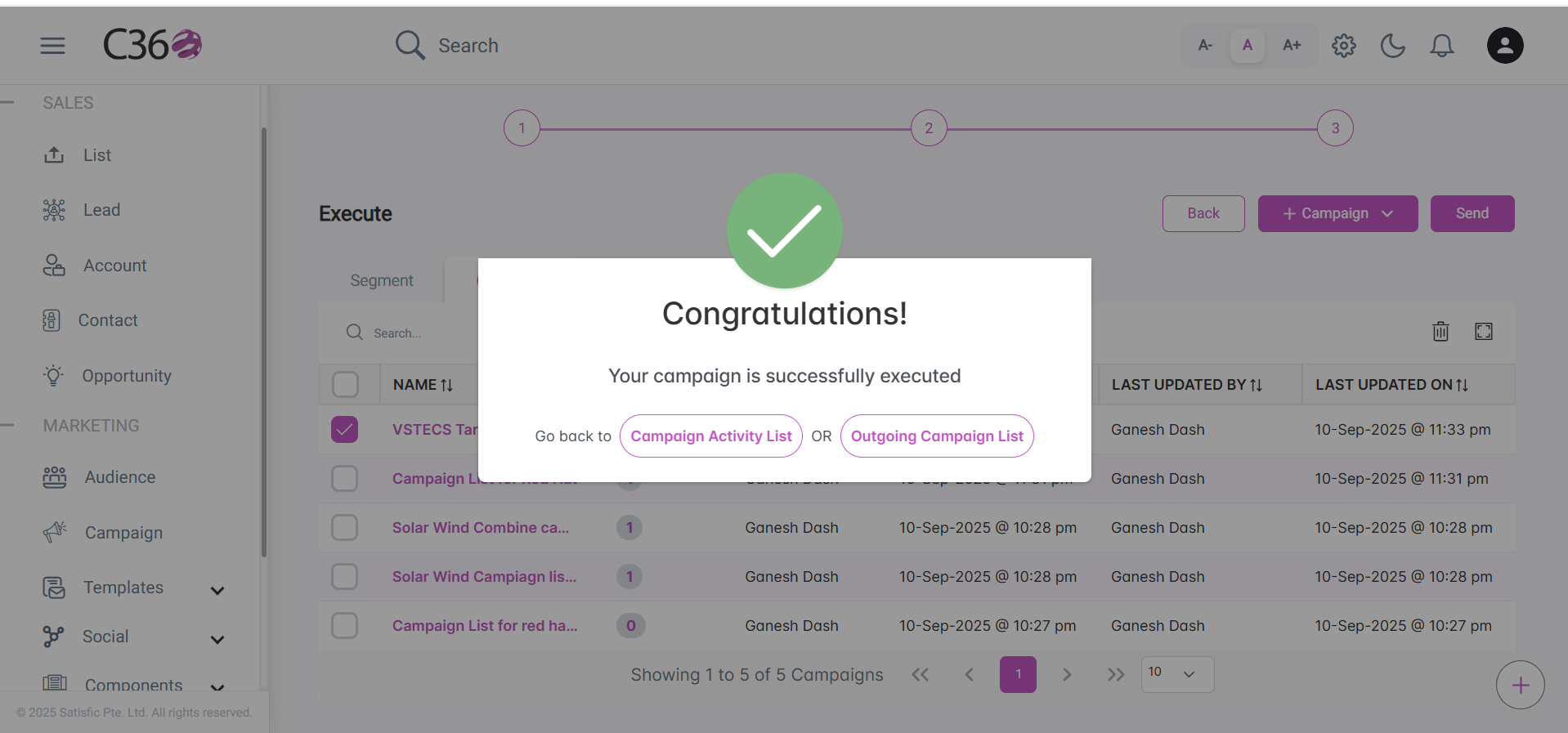The width and height of the screenshot is (1568, 733).
Task: Increase font size with the A+ button
Action: pyautogui.click(x=1292, y=46)
